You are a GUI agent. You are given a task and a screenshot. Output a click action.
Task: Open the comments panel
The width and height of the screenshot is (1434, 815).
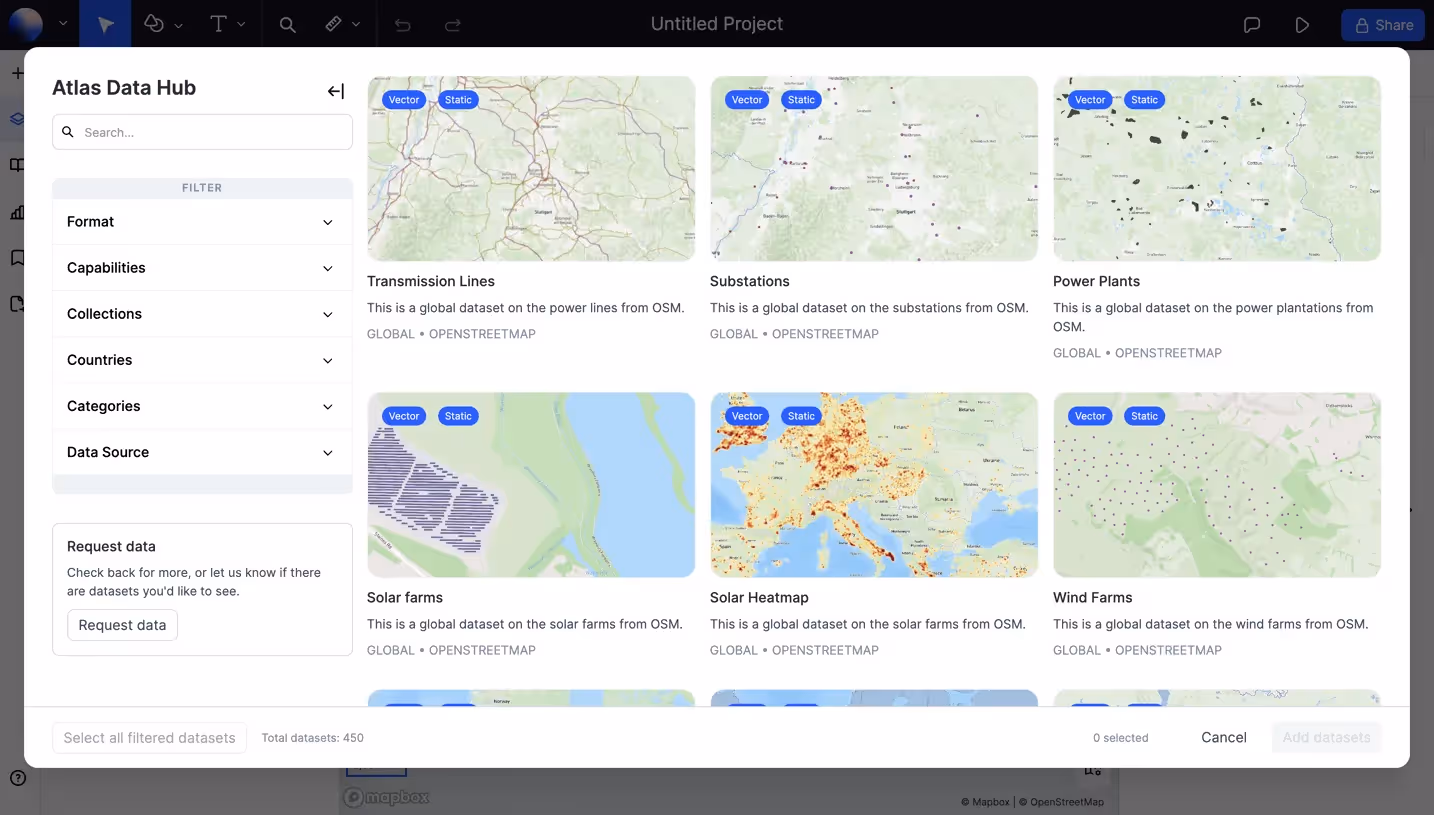[x=1252, y=24]
